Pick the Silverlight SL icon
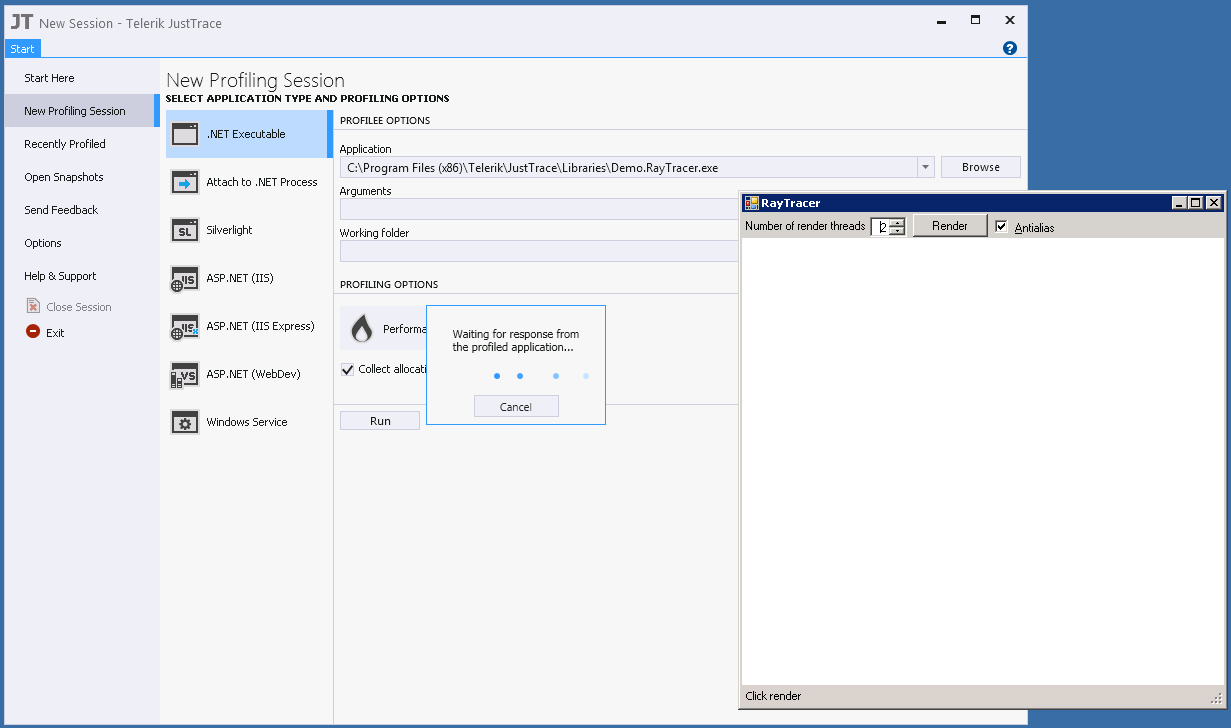 (185, 230)
